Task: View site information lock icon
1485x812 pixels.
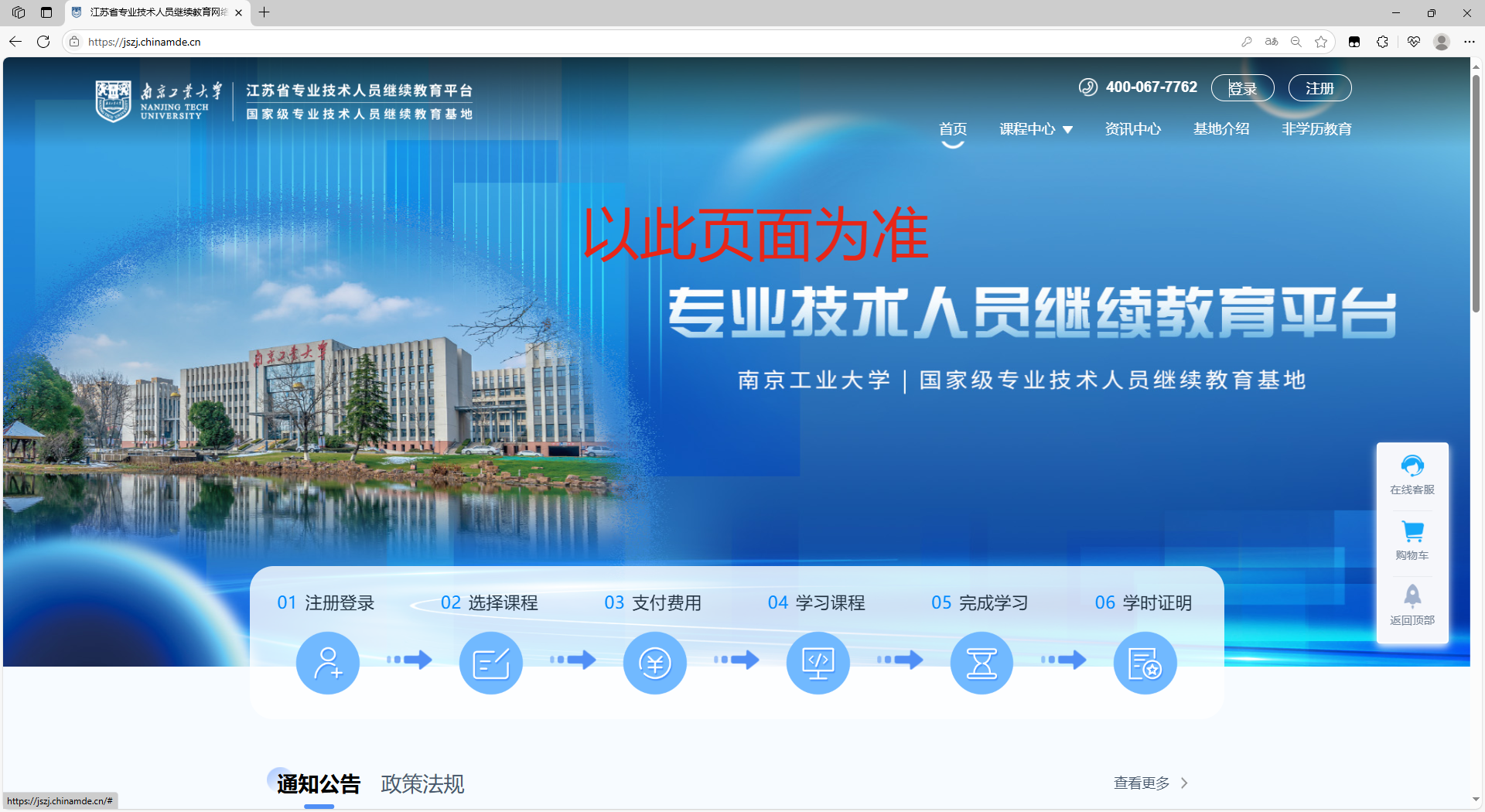Action: (x=74, y=42)
